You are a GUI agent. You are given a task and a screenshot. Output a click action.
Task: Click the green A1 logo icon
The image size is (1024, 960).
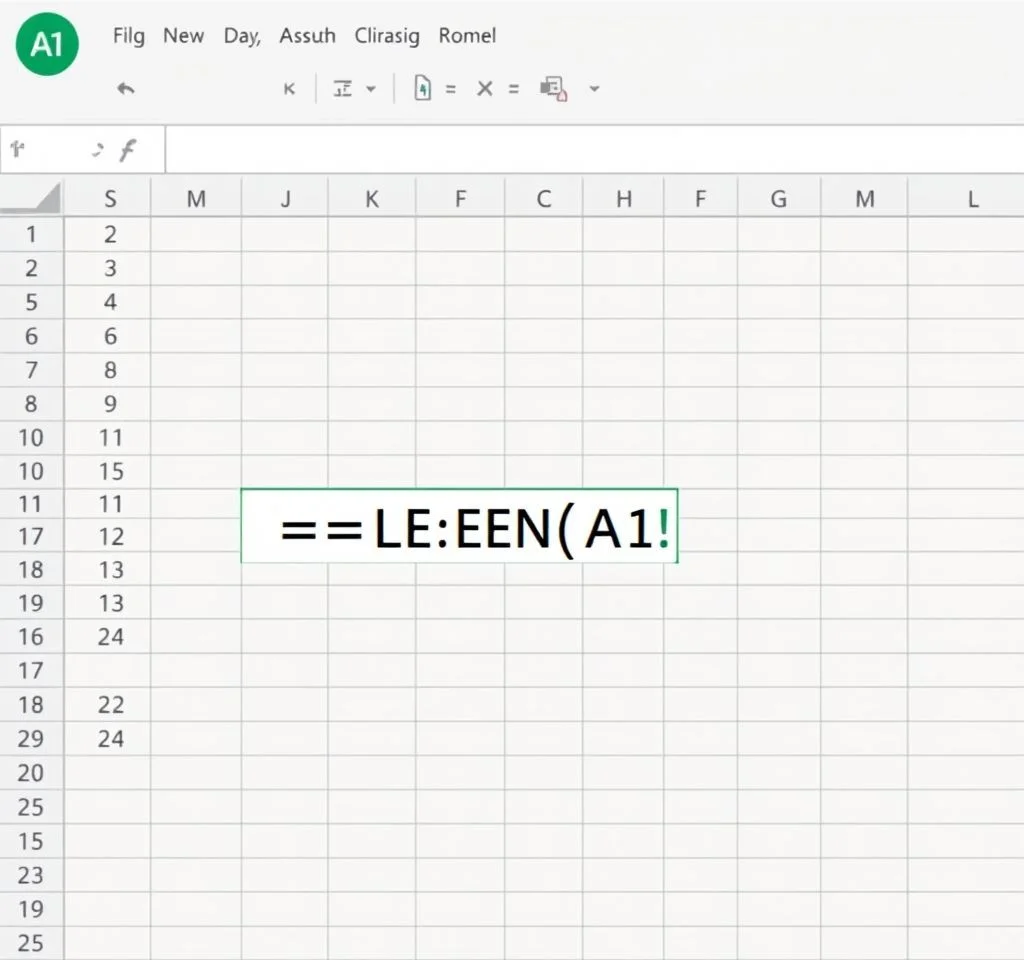47,44
